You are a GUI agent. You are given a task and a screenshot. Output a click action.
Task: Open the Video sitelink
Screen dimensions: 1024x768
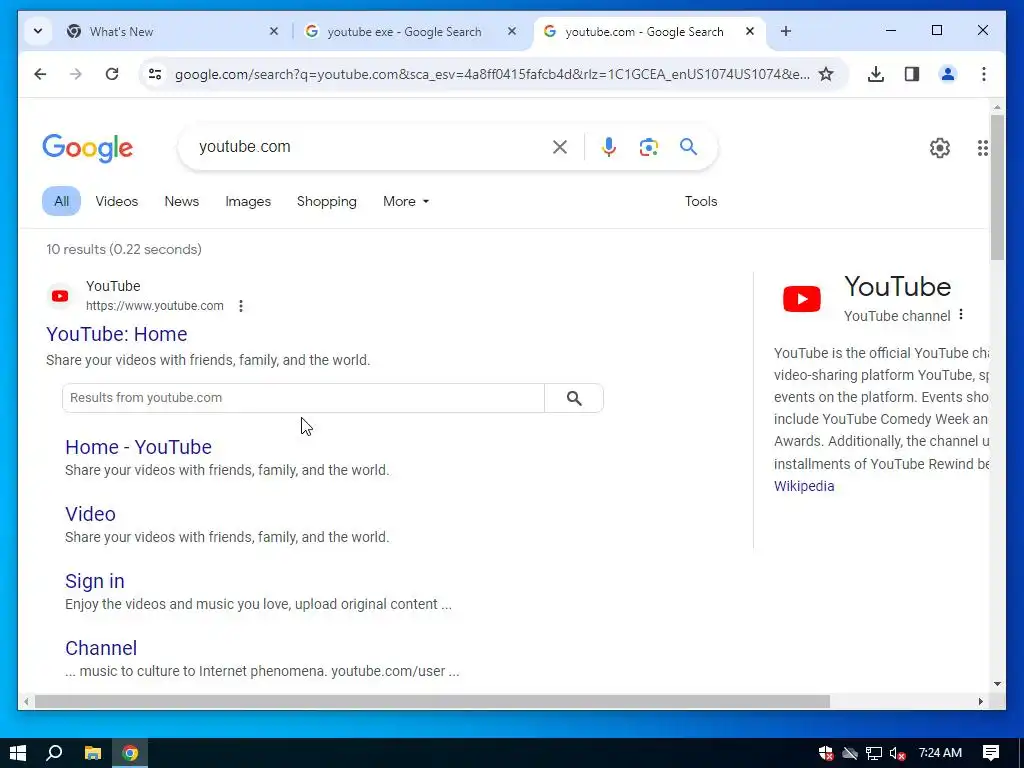click(90, 514)
